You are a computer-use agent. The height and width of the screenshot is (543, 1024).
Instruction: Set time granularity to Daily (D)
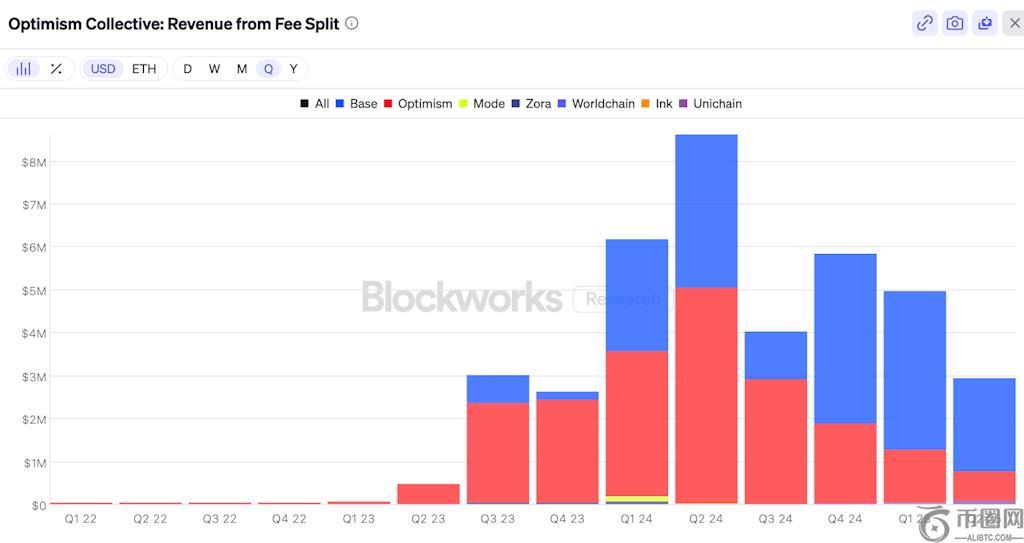click(187, 69)
